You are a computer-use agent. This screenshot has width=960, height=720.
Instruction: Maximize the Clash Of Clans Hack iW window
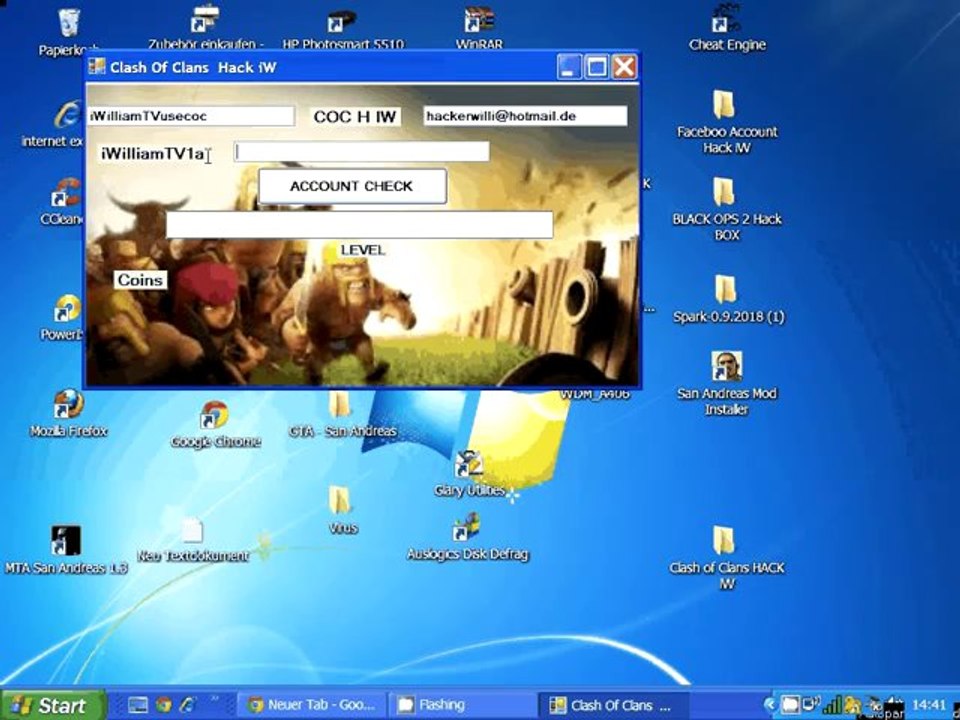pos(597,67)
